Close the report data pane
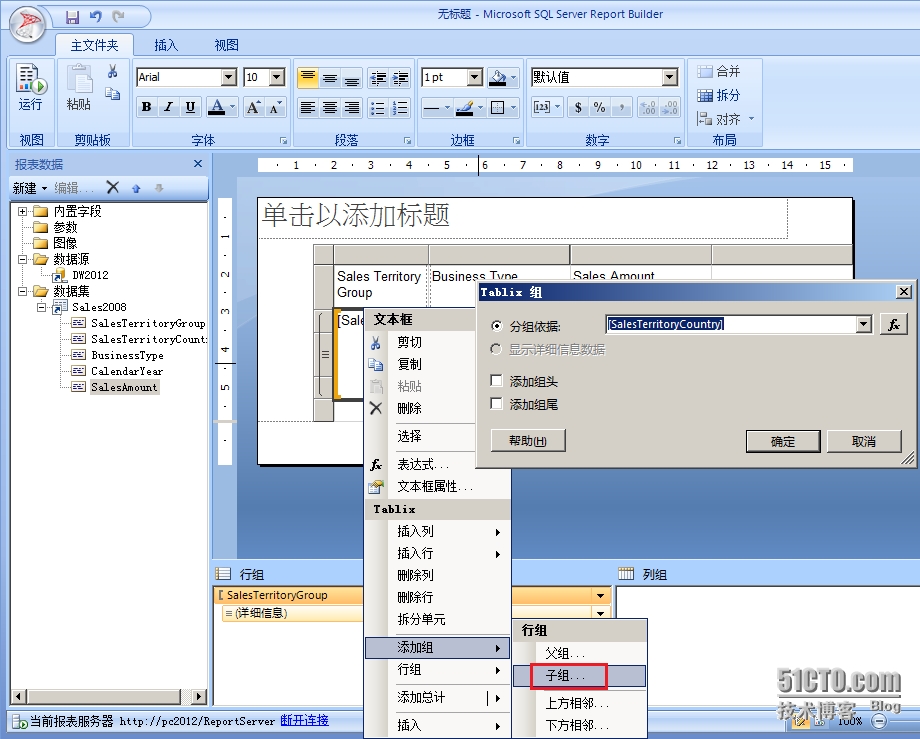The image size is (920, 739). [198, 164]
